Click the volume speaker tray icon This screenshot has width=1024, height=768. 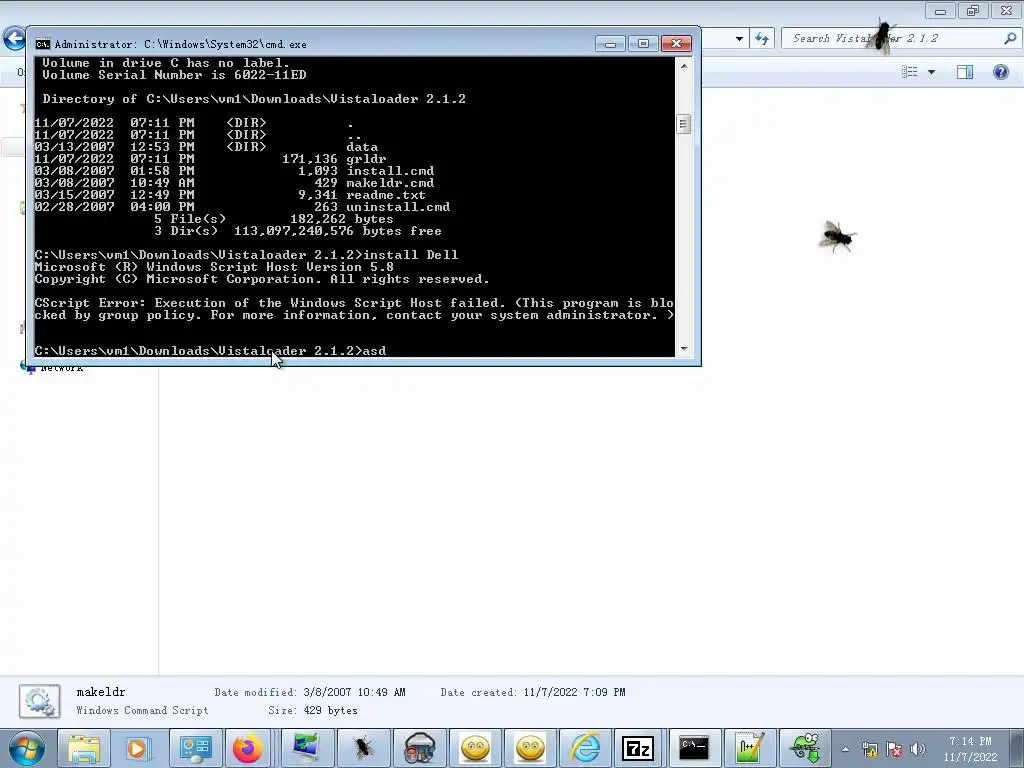(918, 749)
